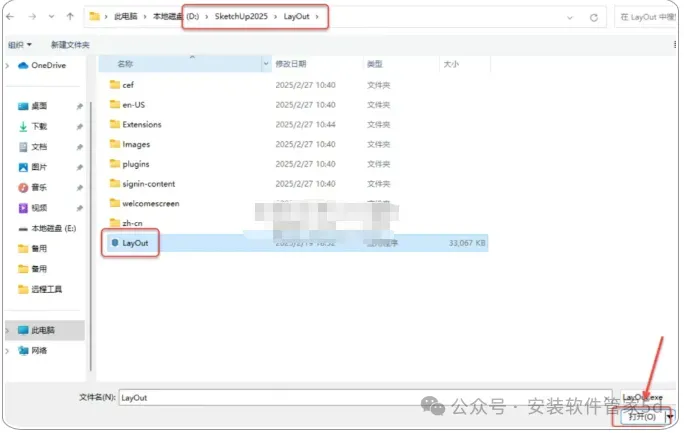Screen dimensions: 684x433
Task: Unpin 桌面 using its pin icon
Action: (79, 106)
